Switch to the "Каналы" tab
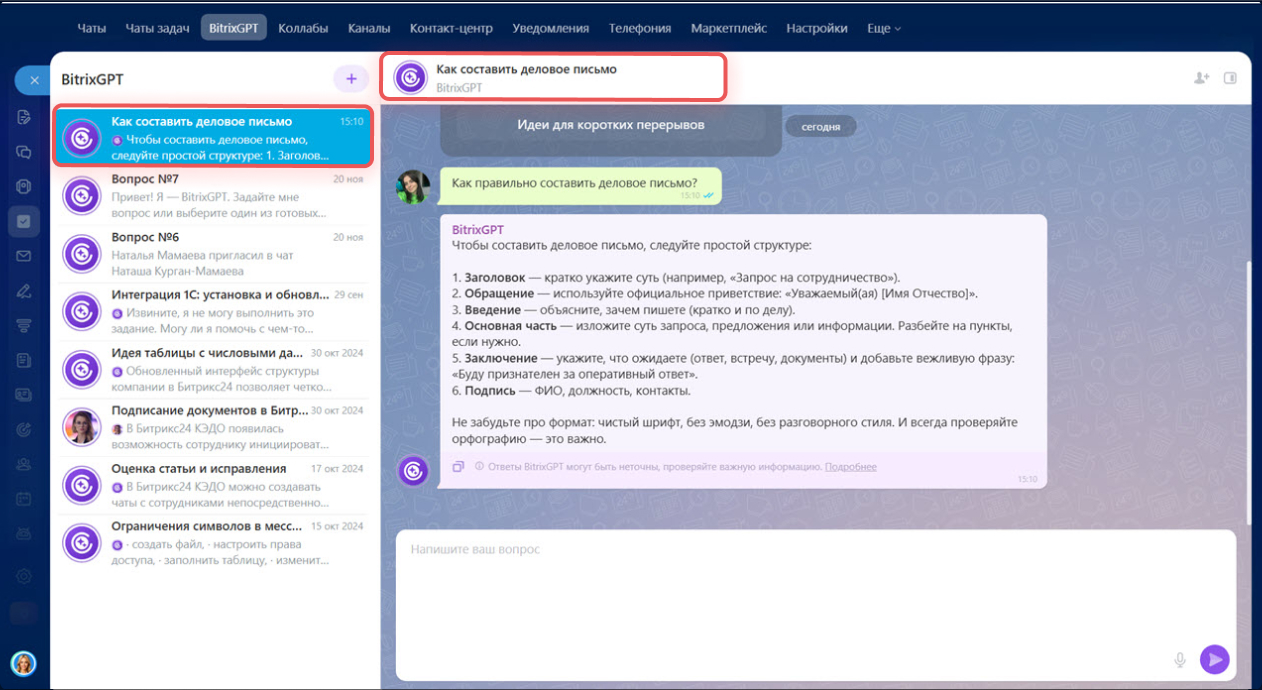1262x690 pixels. 369,28
